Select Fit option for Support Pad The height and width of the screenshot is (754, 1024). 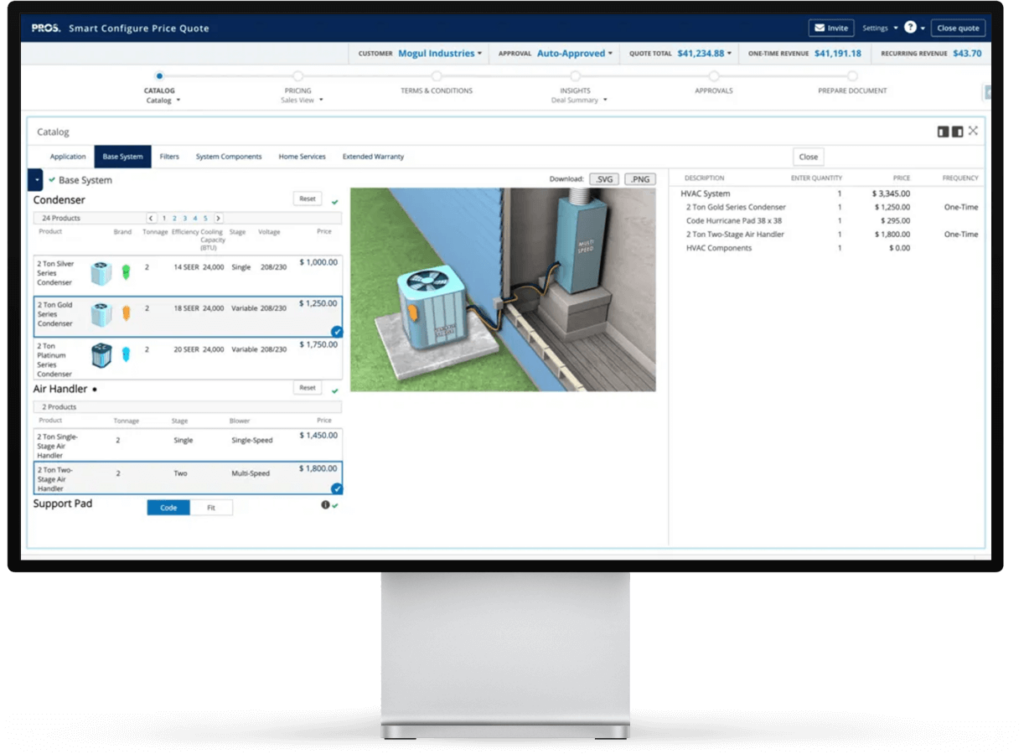[x=211, y=508]
